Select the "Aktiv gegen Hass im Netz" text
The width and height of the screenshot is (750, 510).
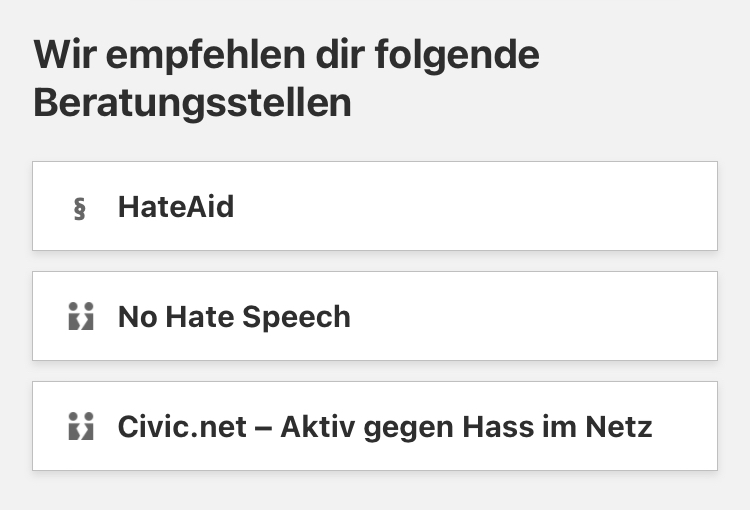[x=466, y=427]
